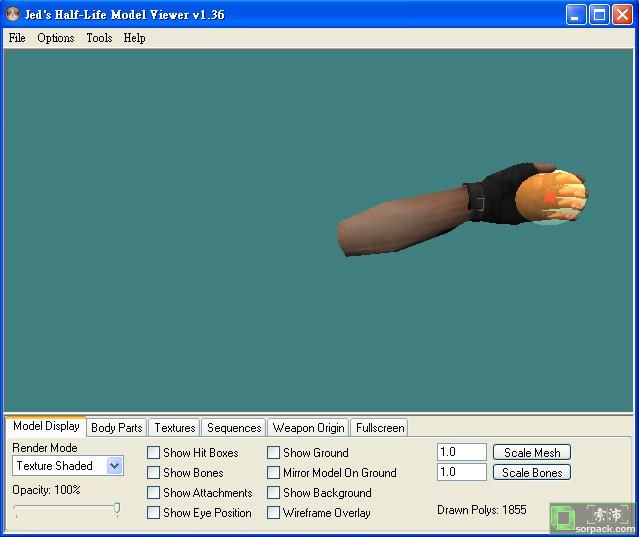The image size is (639, 537).
Task: Click the app icon in the title bar
Action: [x=13, y=14]
